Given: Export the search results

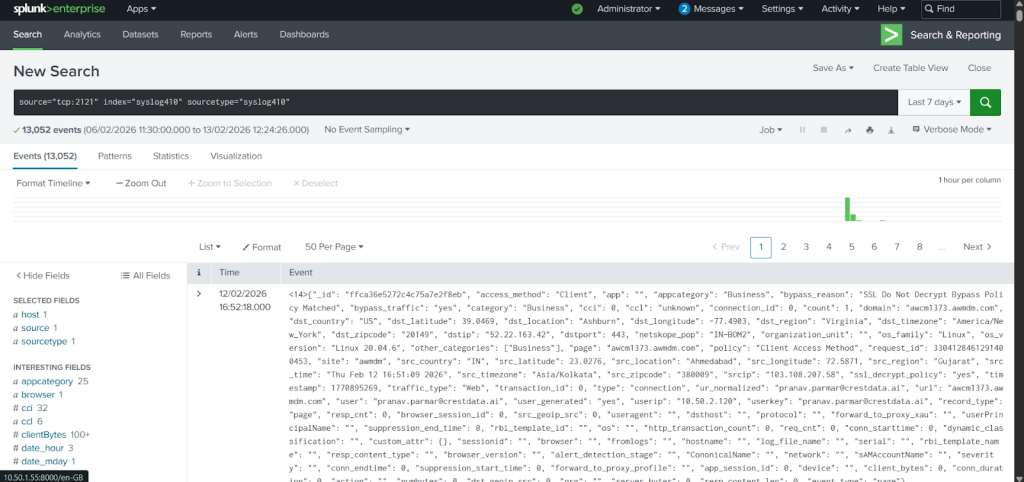Looking at the screenshot, I should [891, 130].
